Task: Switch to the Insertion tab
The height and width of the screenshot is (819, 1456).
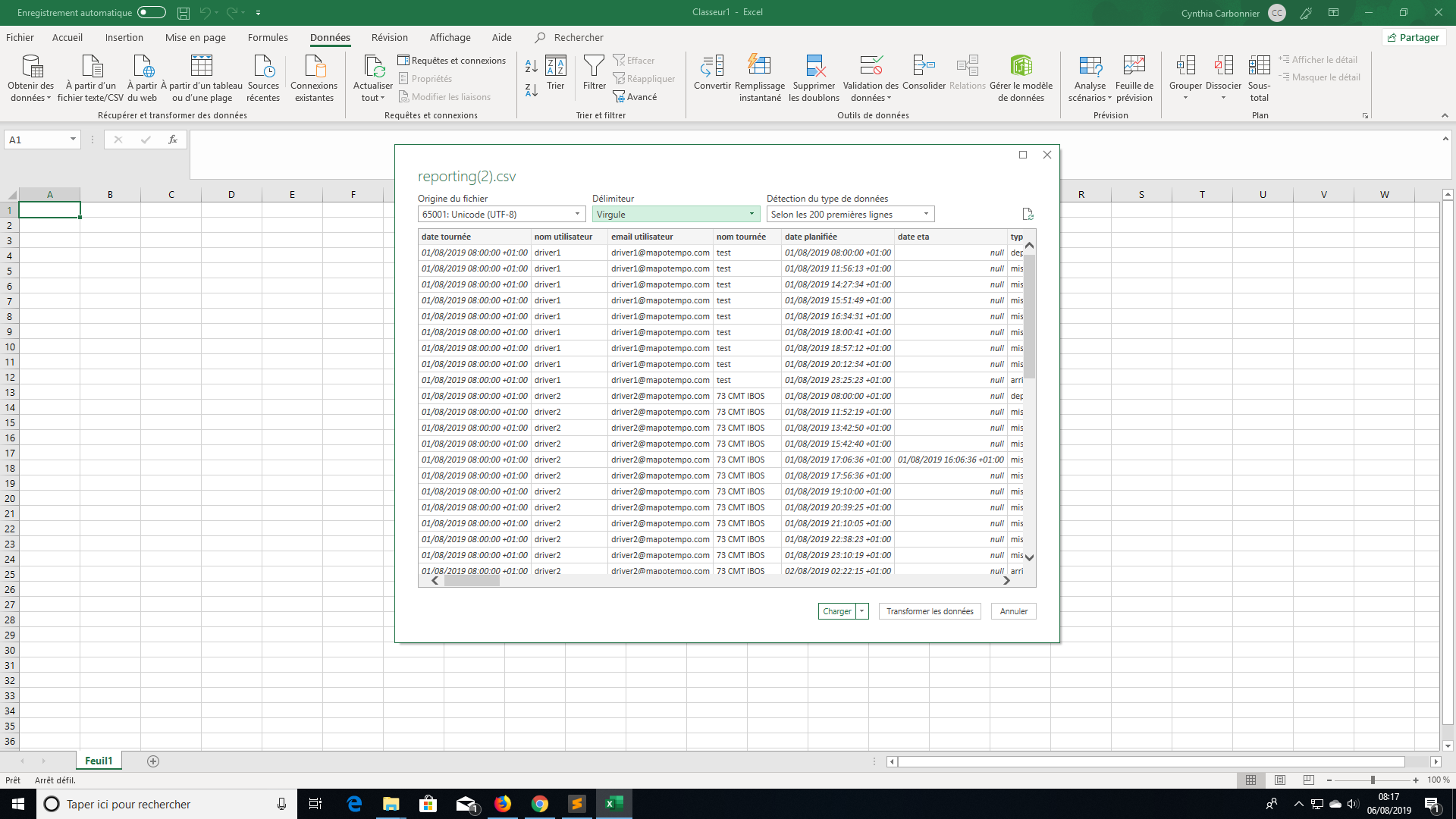Action: click(x=124, y=37)
